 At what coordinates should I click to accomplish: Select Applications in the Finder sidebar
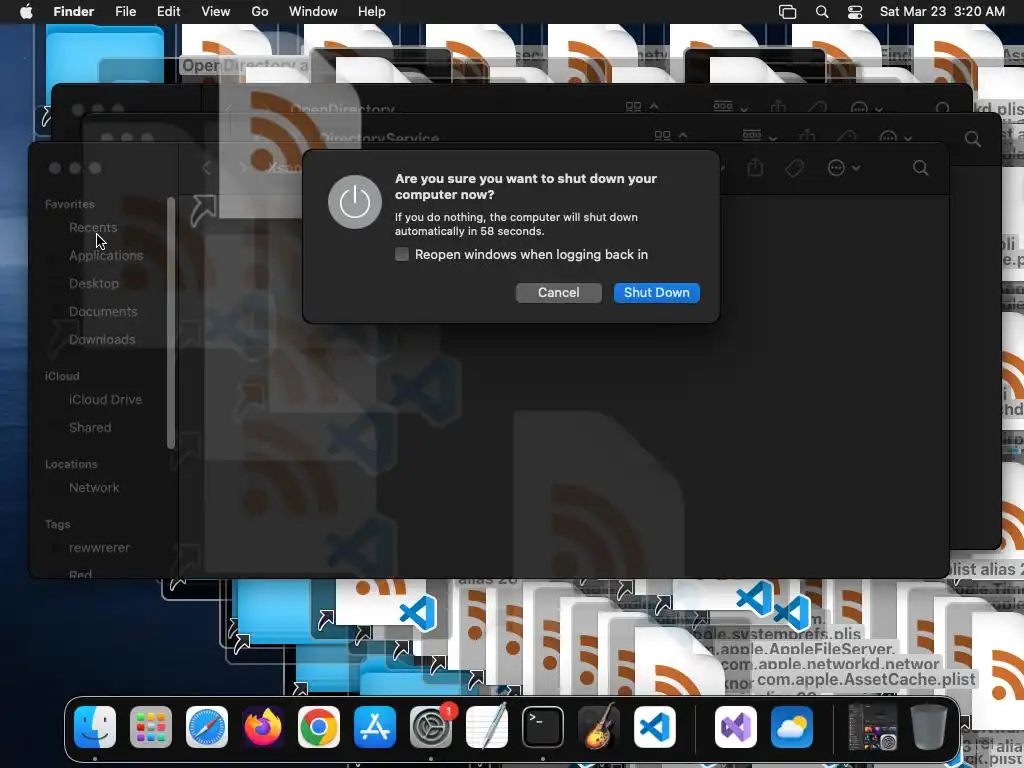(106, 255)
